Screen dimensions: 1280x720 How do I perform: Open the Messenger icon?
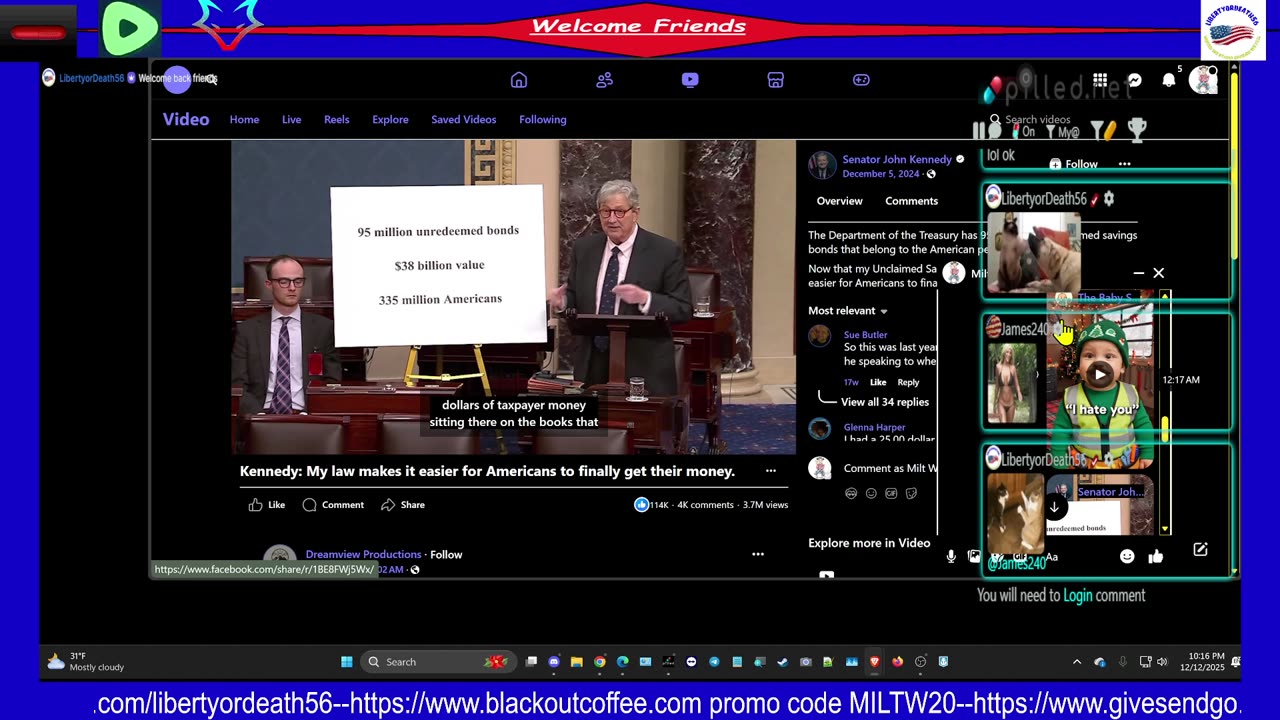1135,80
